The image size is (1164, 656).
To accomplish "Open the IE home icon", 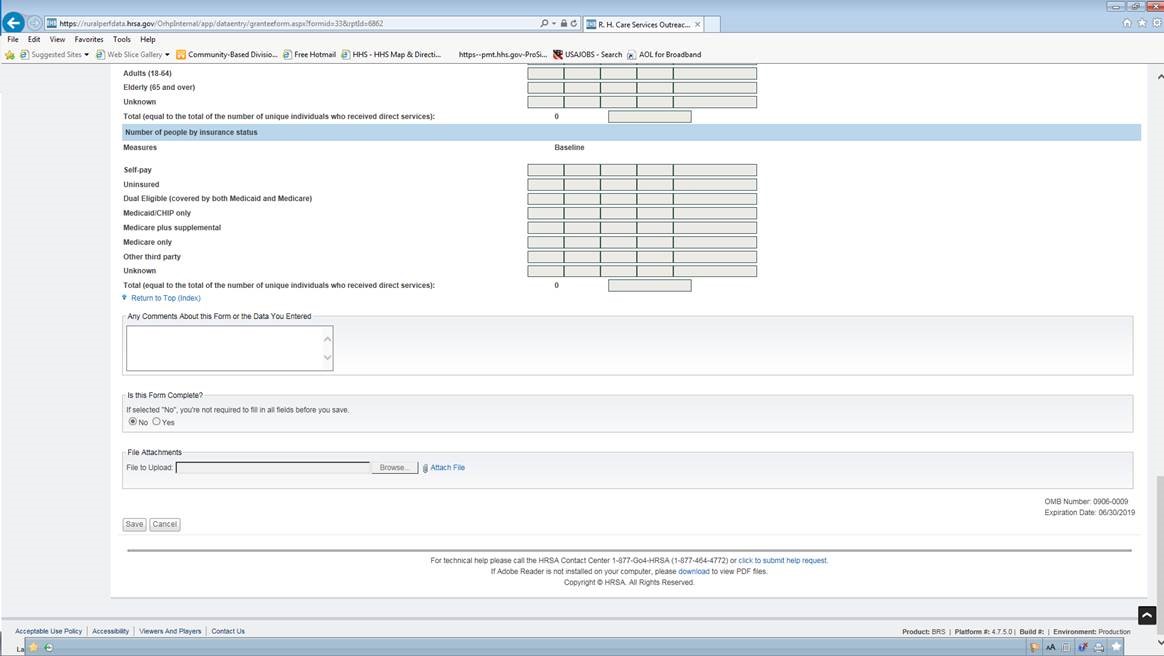I will click(x=1127, y=23).
